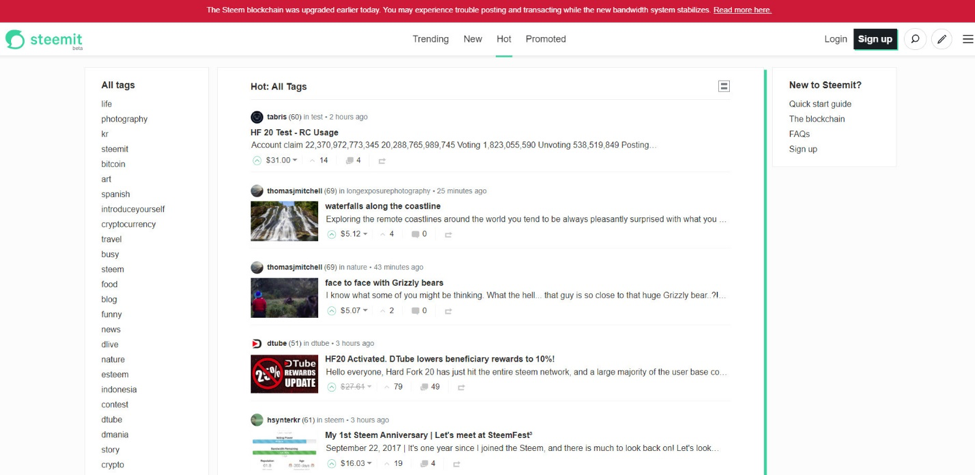
Task: Upvote the DTube HF20 Activated post
Action: coord(331,387)
